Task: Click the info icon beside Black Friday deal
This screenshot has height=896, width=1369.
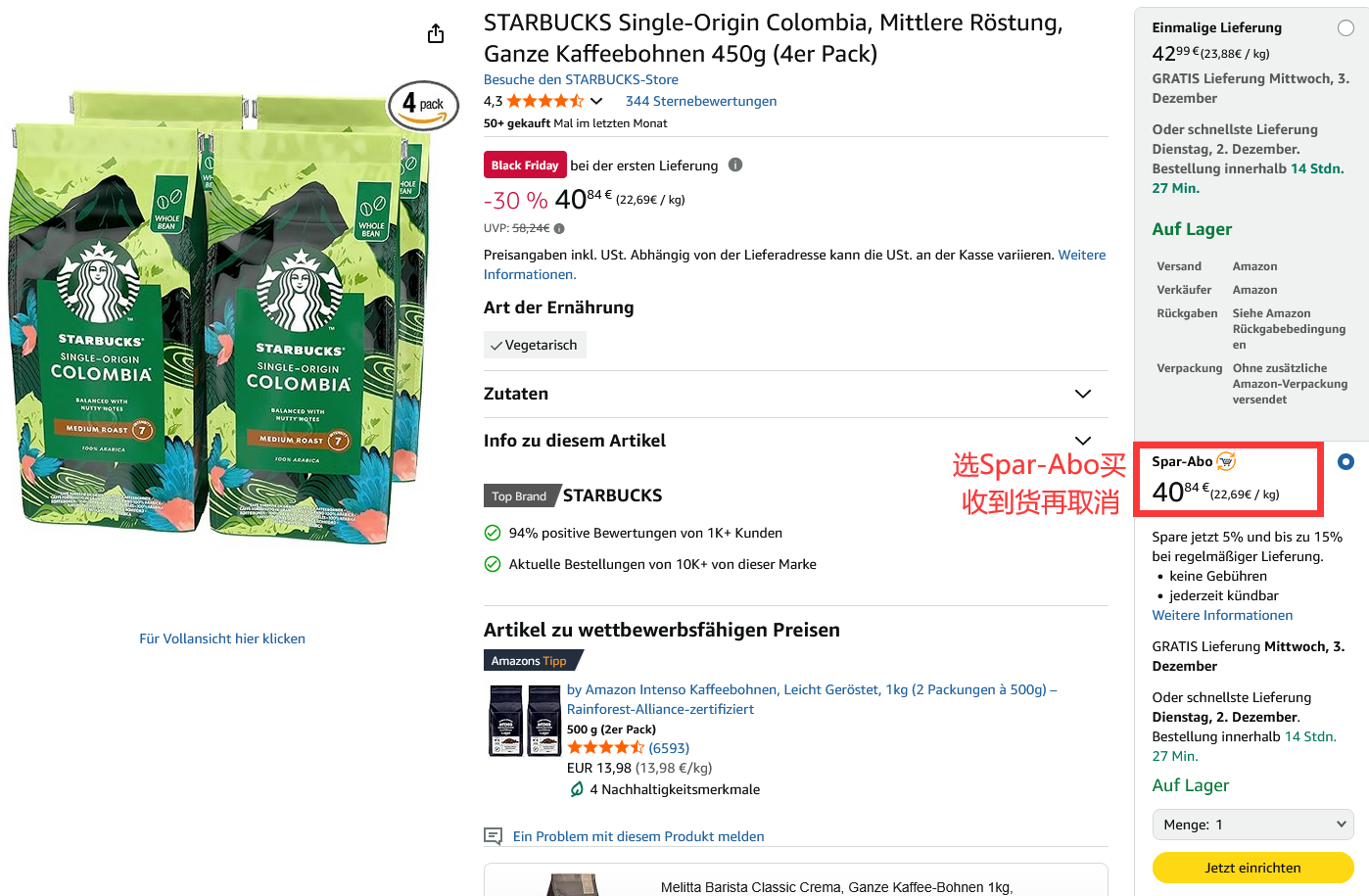Action: tap(735, 165)
